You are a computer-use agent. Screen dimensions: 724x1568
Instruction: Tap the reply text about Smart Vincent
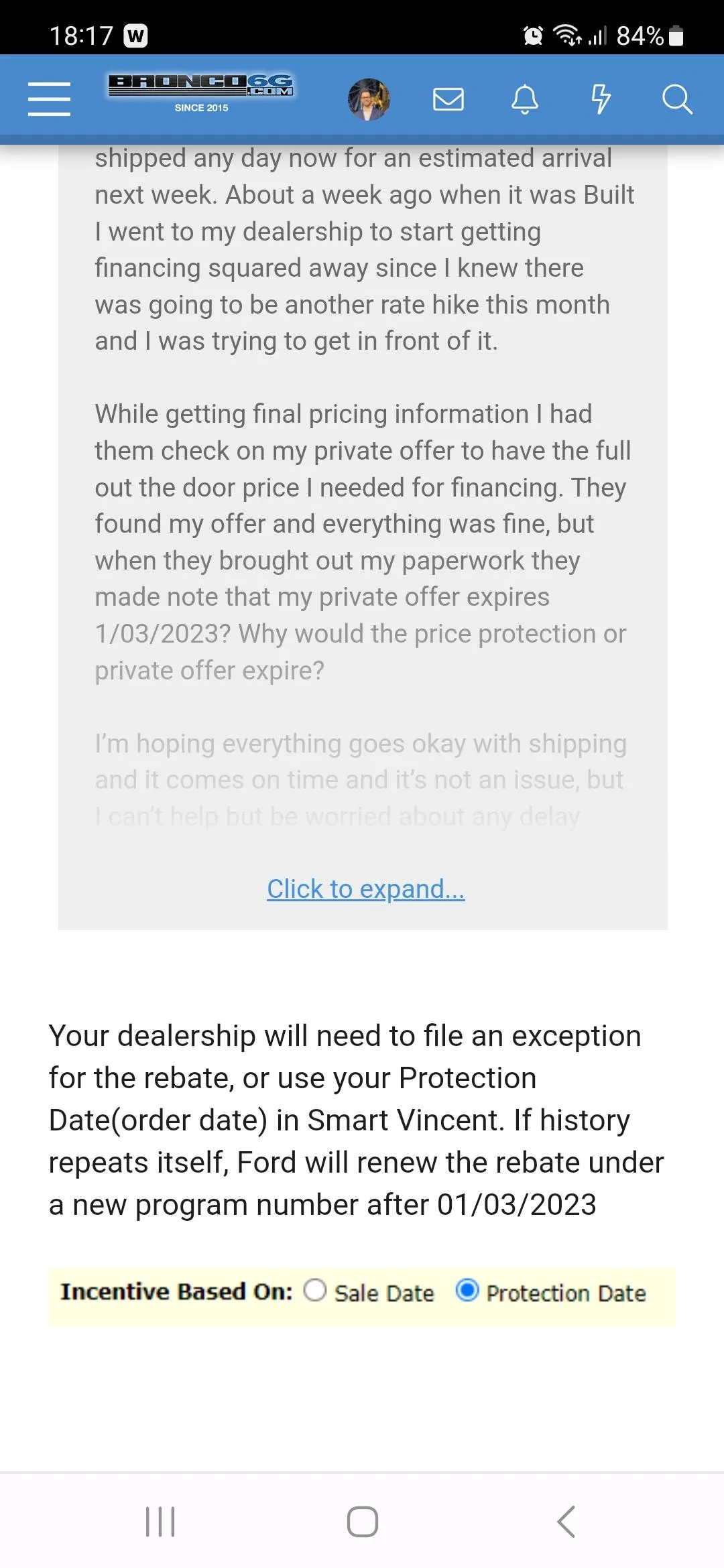tap(356, 1120)
